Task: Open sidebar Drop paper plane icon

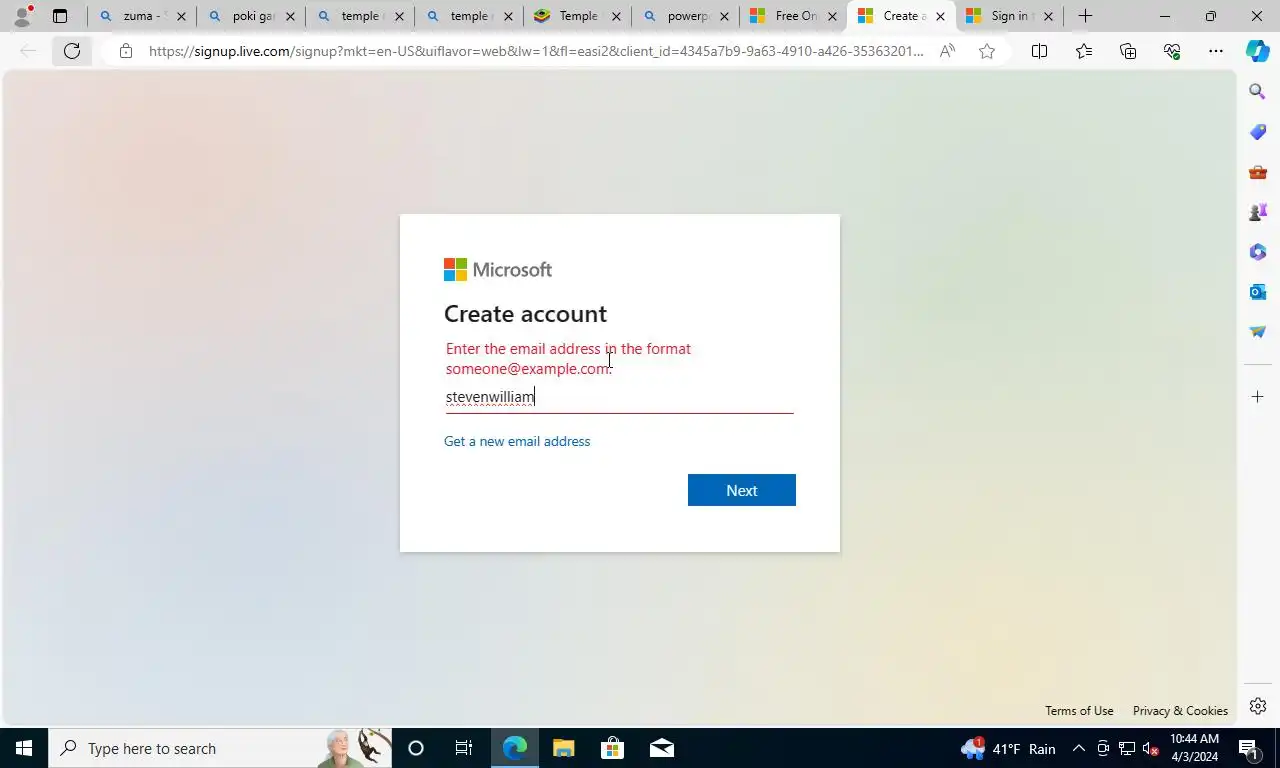Action: tap(1258, 332)
